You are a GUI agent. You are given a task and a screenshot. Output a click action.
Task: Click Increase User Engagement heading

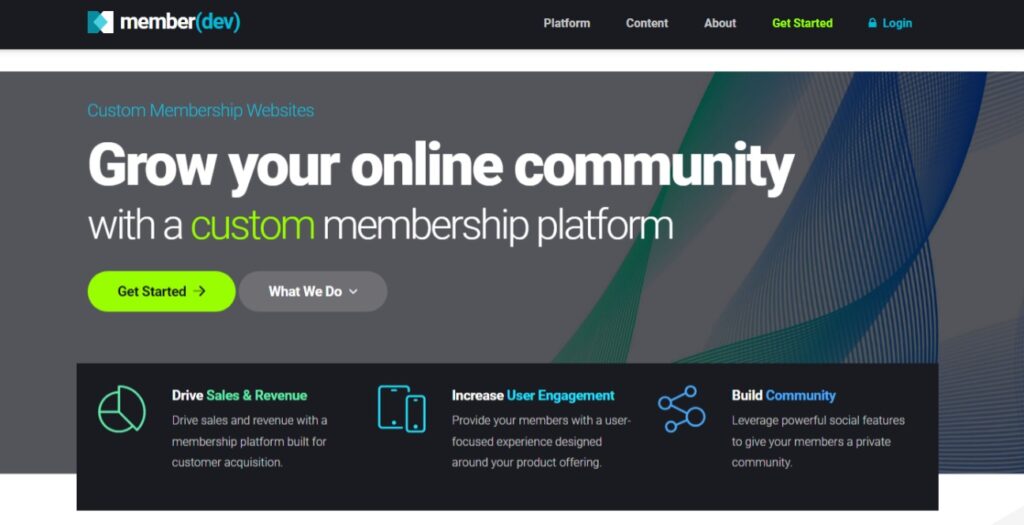click(533, 395)
